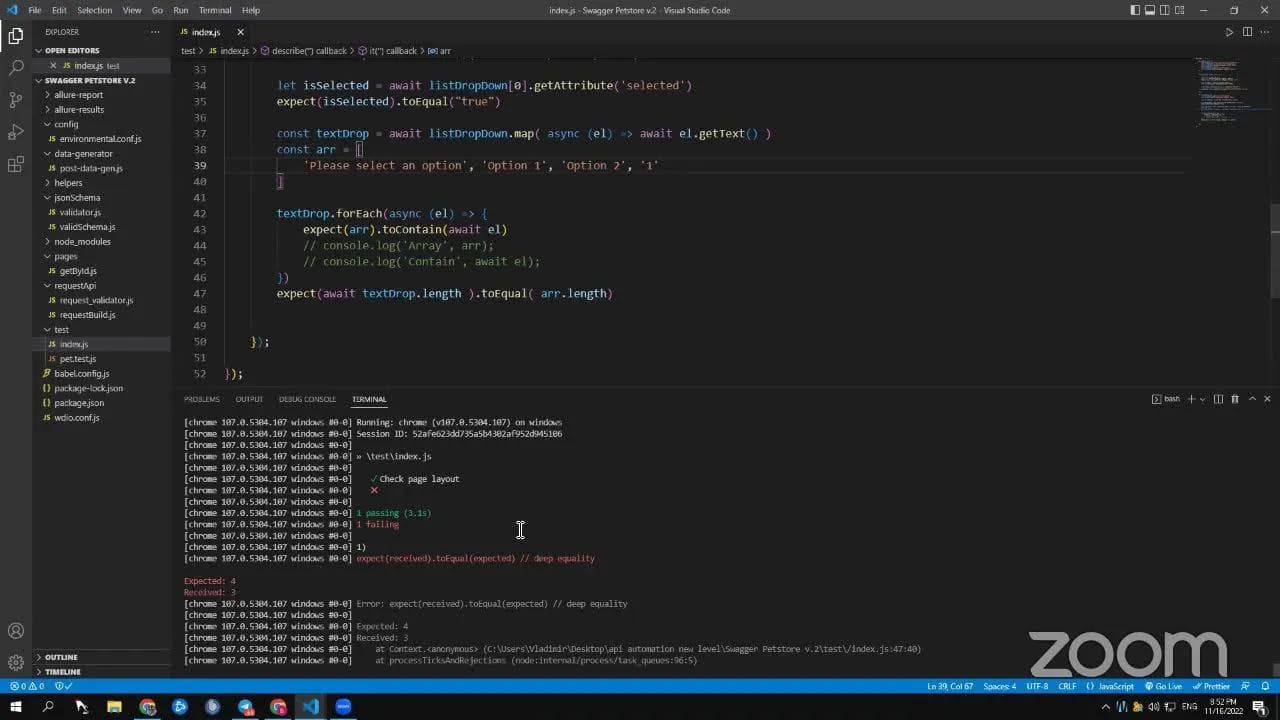The width and height of the screenshot is (1280, 720).
Task: Open the Selection menu
Action: tap(95, 10)
